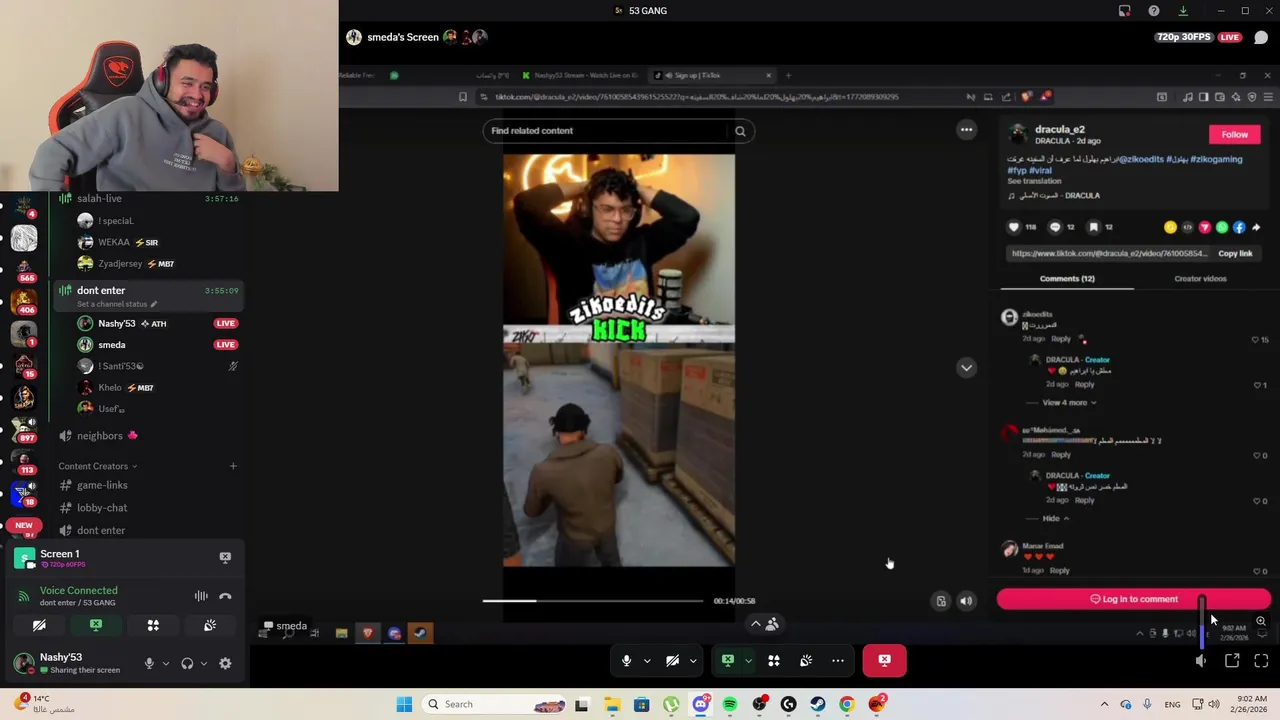
Task: Click the red stop streaming button
Action: (884, 660)
